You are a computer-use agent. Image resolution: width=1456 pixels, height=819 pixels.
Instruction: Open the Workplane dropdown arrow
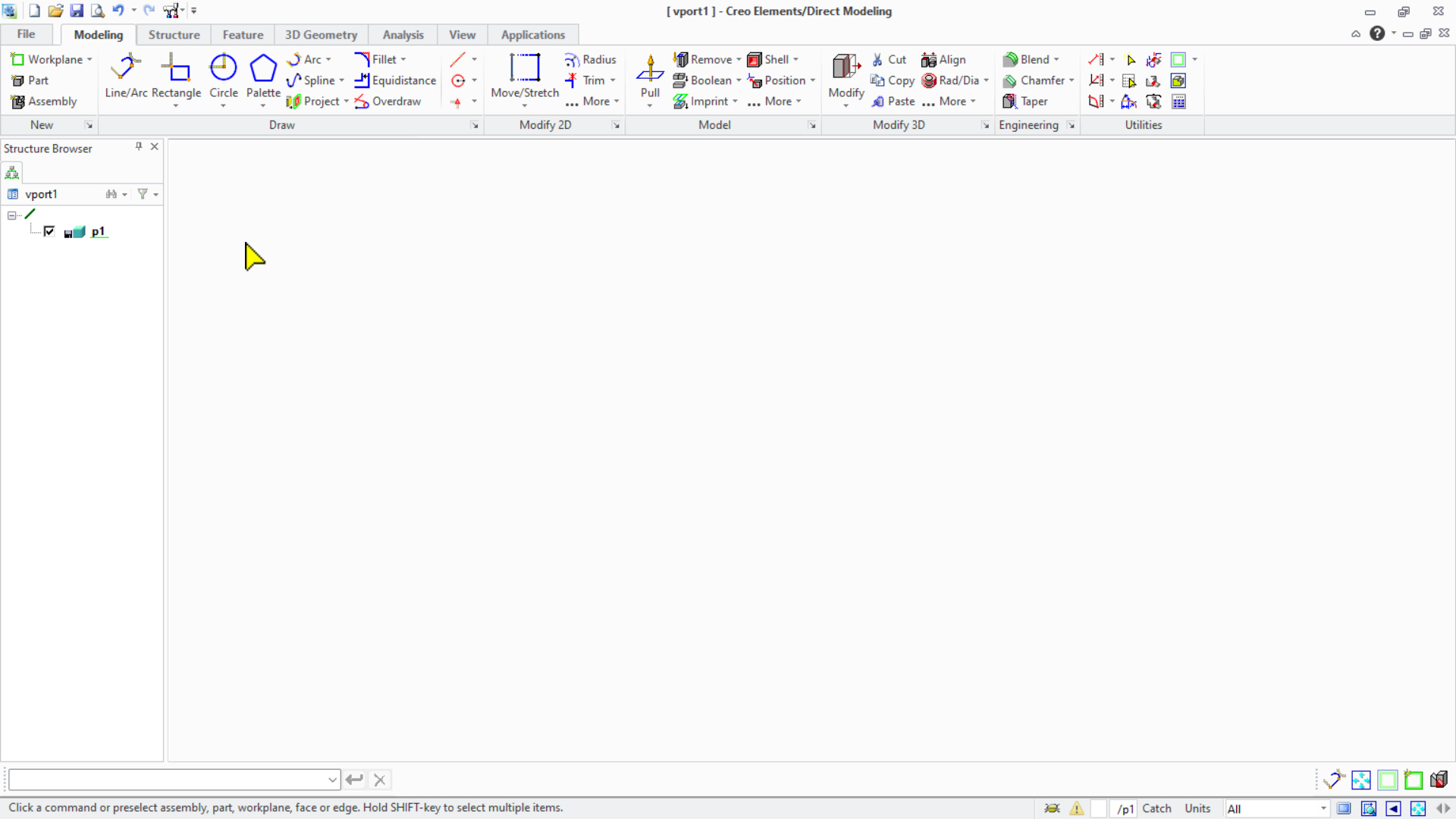point(89,60)
